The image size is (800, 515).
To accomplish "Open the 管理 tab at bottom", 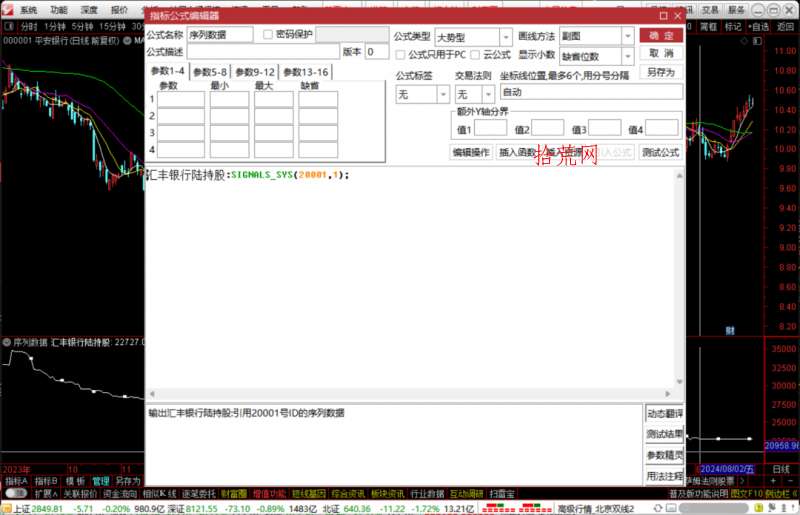I will pyautogui.click(x=101, y=481).
